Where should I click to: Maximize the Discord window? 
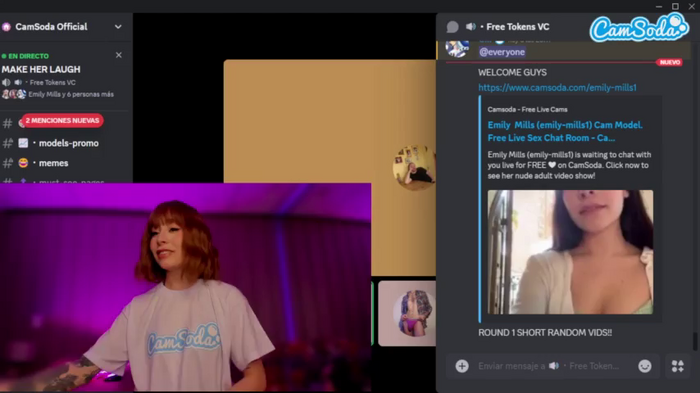click(x=675, y=6)
